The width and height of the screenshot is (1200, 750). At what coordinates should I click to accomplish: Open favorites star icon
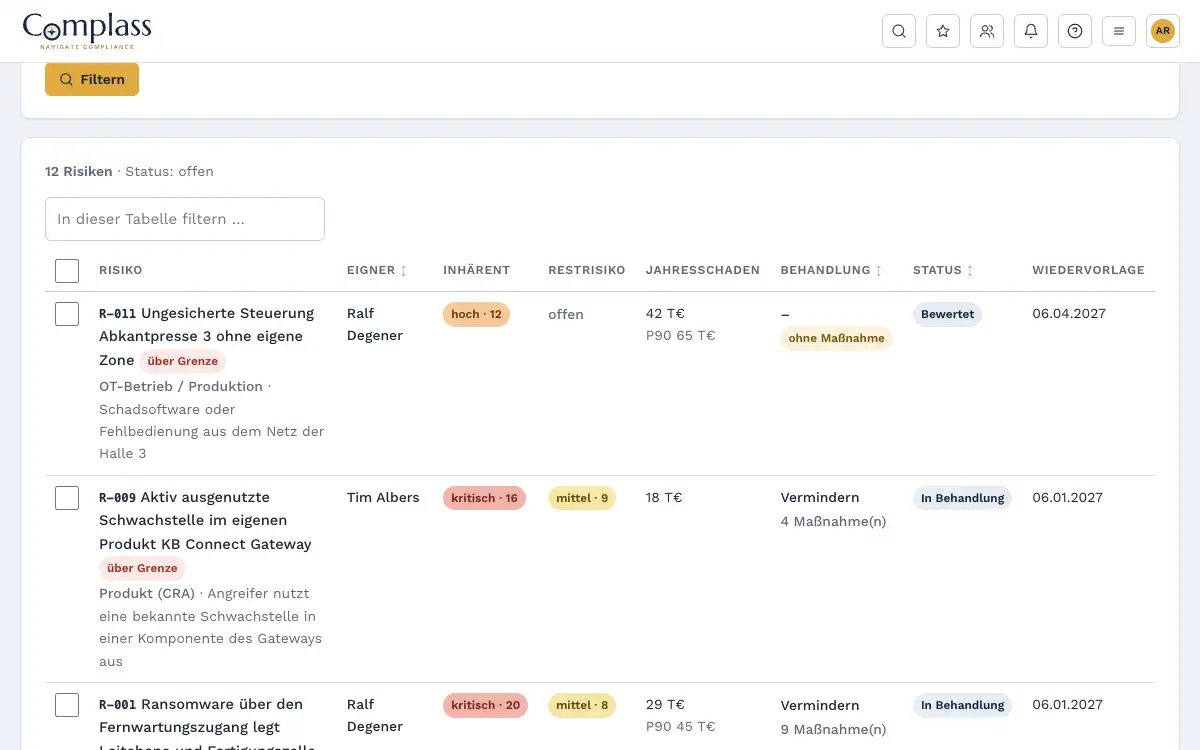[943, 31]
